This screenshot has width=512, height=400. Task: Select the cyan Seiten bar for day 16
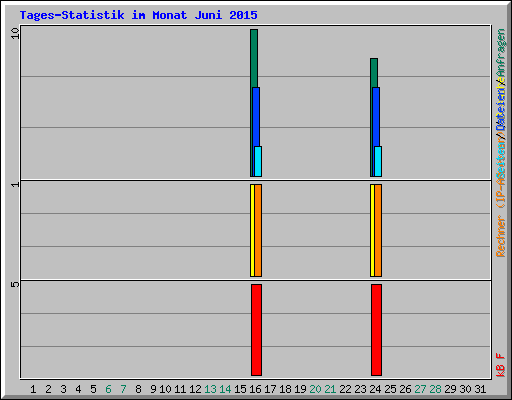click(258, 161)
